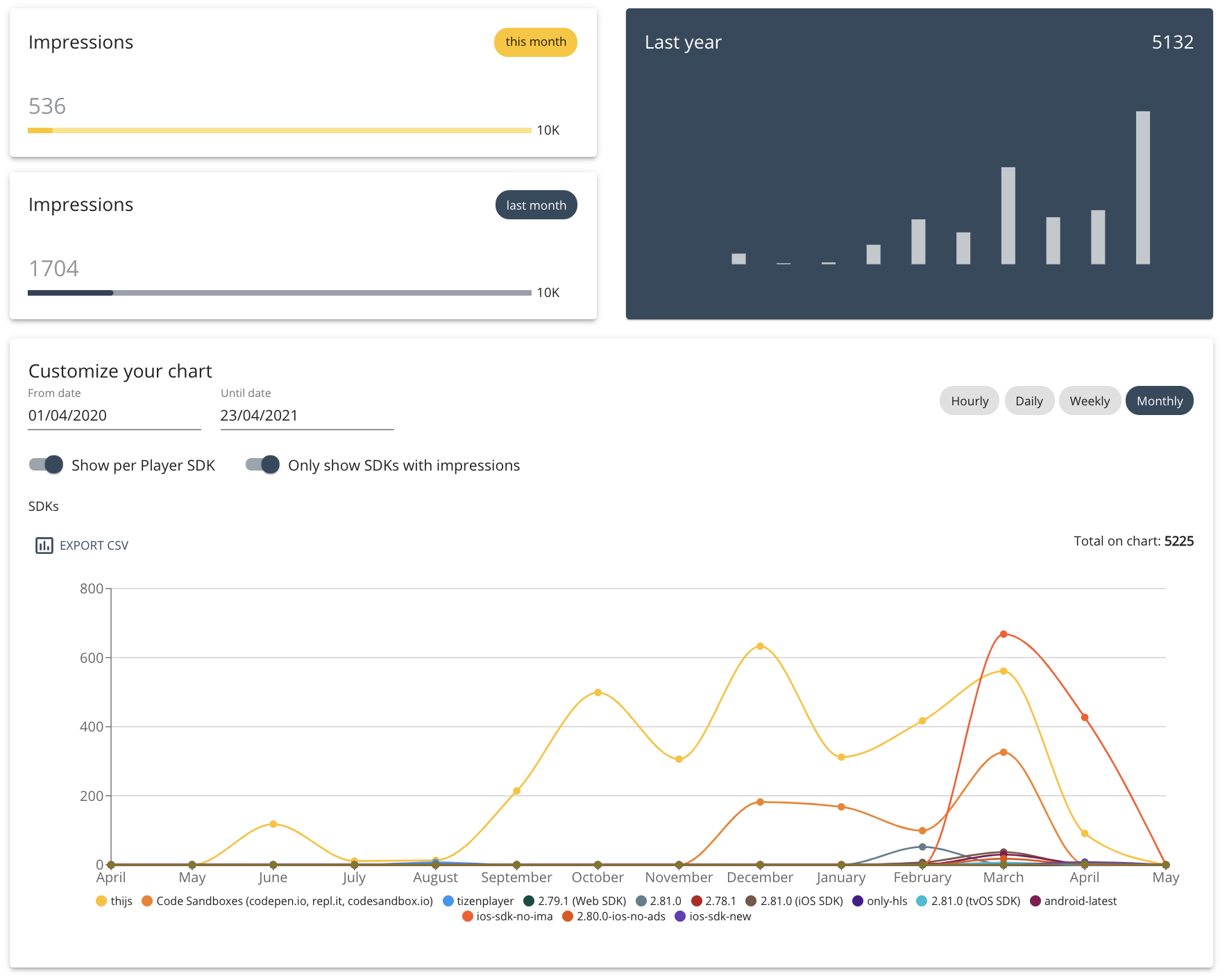Viewport: 1227px width, 980px height.
Task: Click the this month badge on Impressions
Action: (x=534, y=42)
